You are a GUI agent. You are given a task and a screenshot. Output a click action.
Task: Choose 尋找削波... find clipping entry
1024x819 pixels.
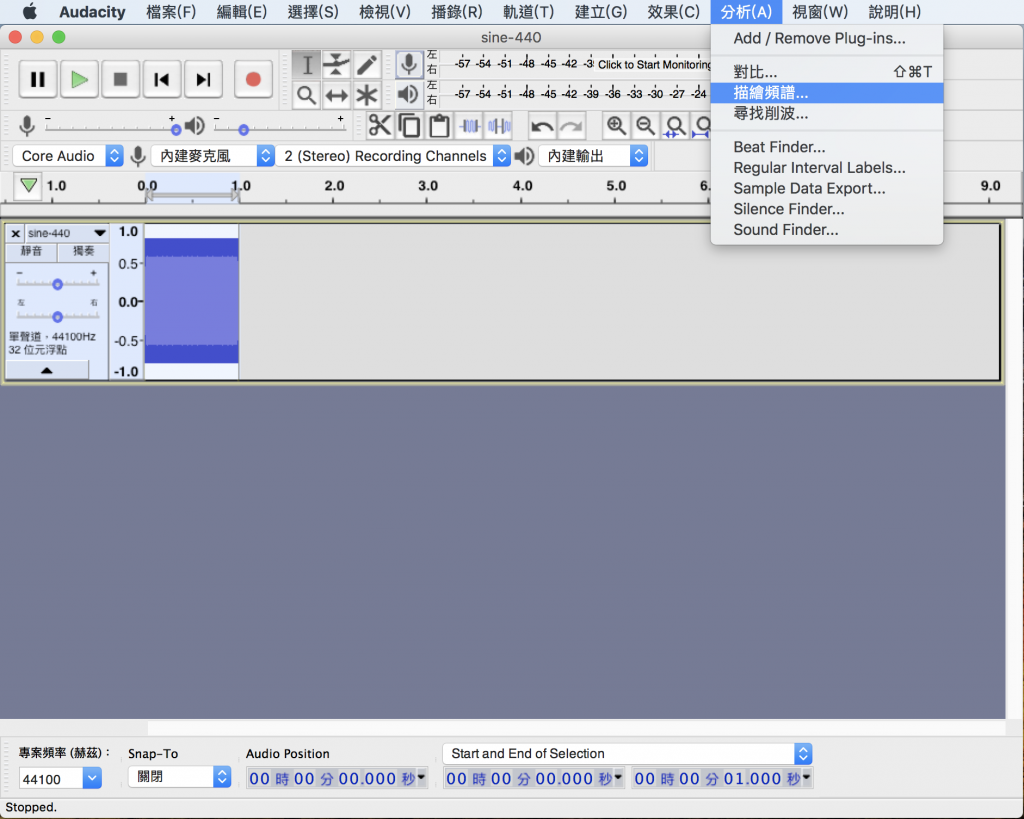(x=827, y=114)
